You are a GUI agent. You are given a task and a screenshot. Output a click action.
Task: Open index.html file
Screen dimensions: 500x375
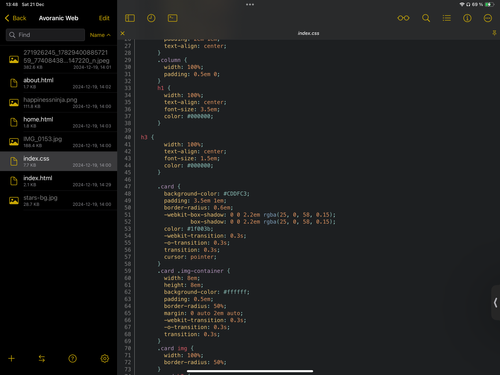[x=58, y=181]
